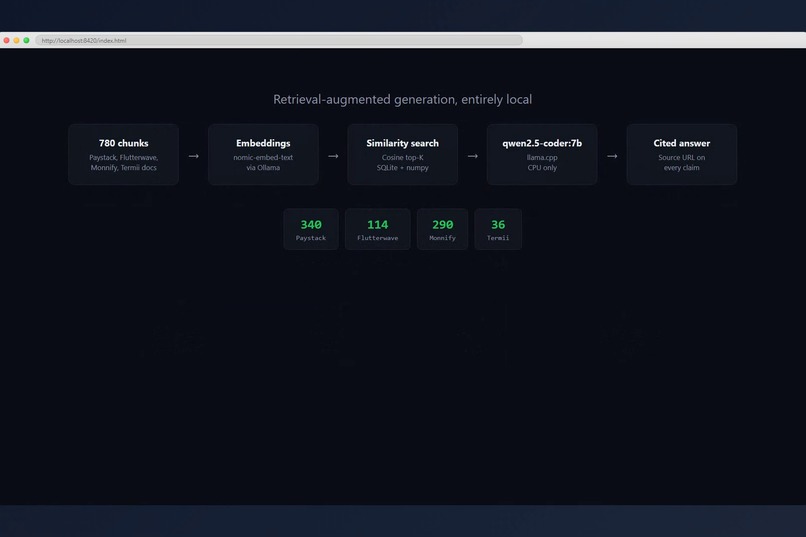
Task: Click the browser address bar URL field
Action: point(279,41)
